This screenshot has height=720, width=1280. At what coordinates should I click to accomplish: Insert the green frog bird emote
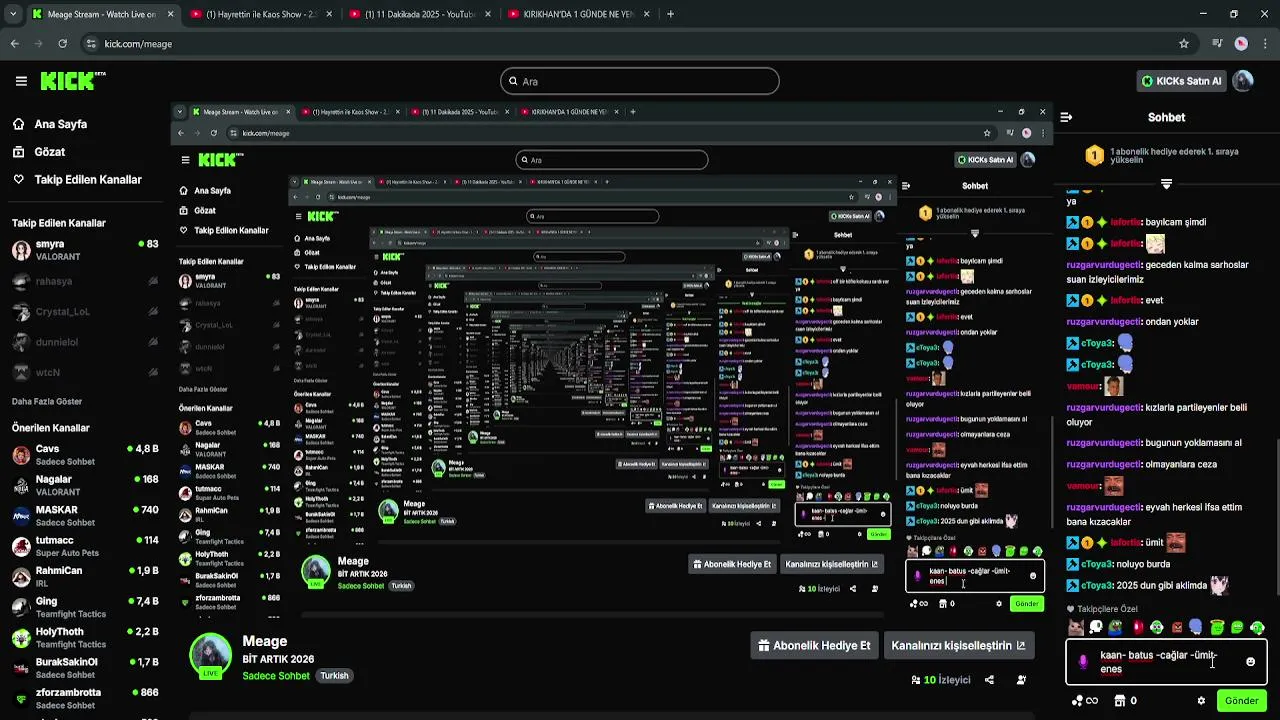pos(1116,628)
